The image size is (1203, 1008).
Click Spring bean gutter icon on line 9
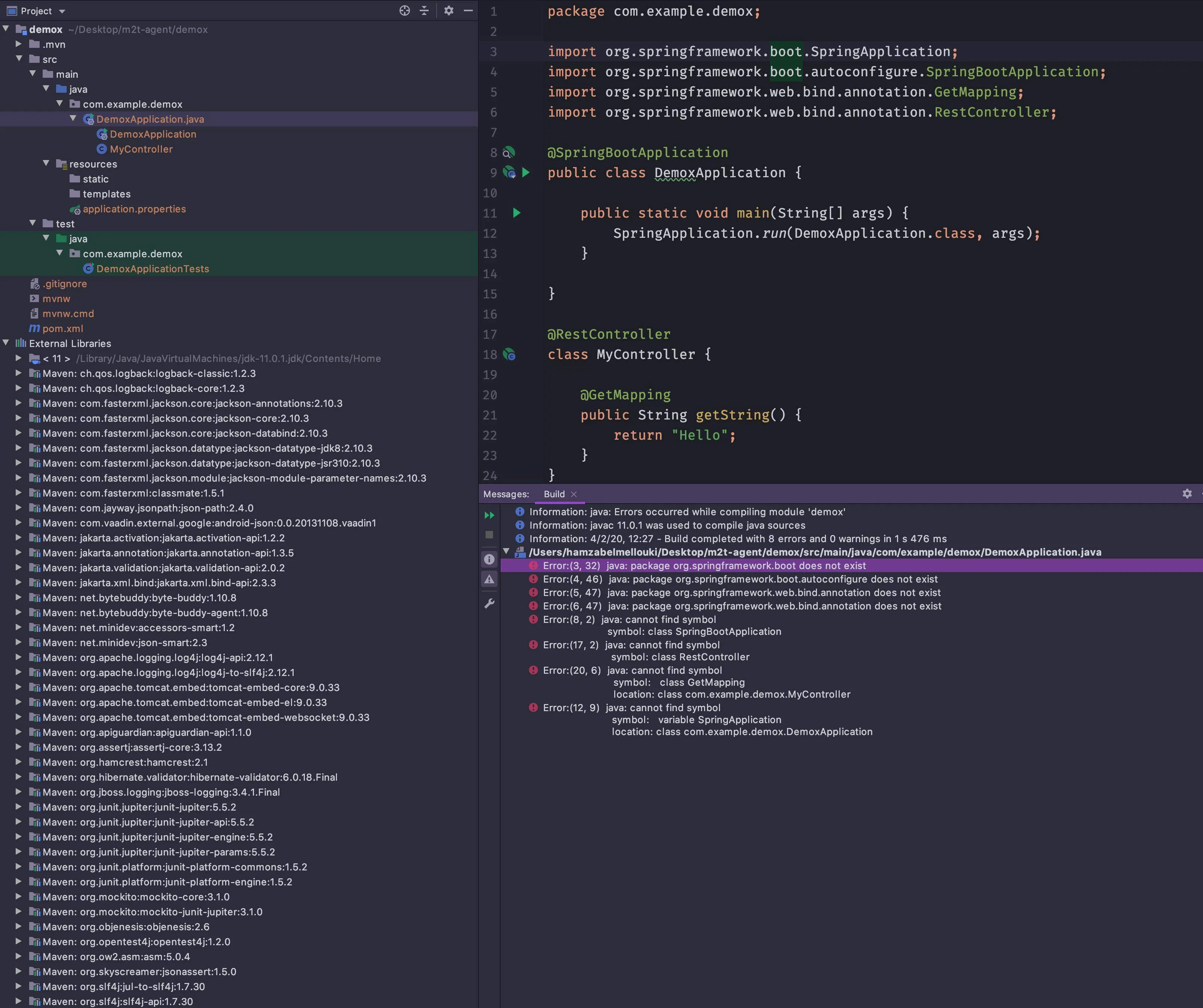coord(509,172)
